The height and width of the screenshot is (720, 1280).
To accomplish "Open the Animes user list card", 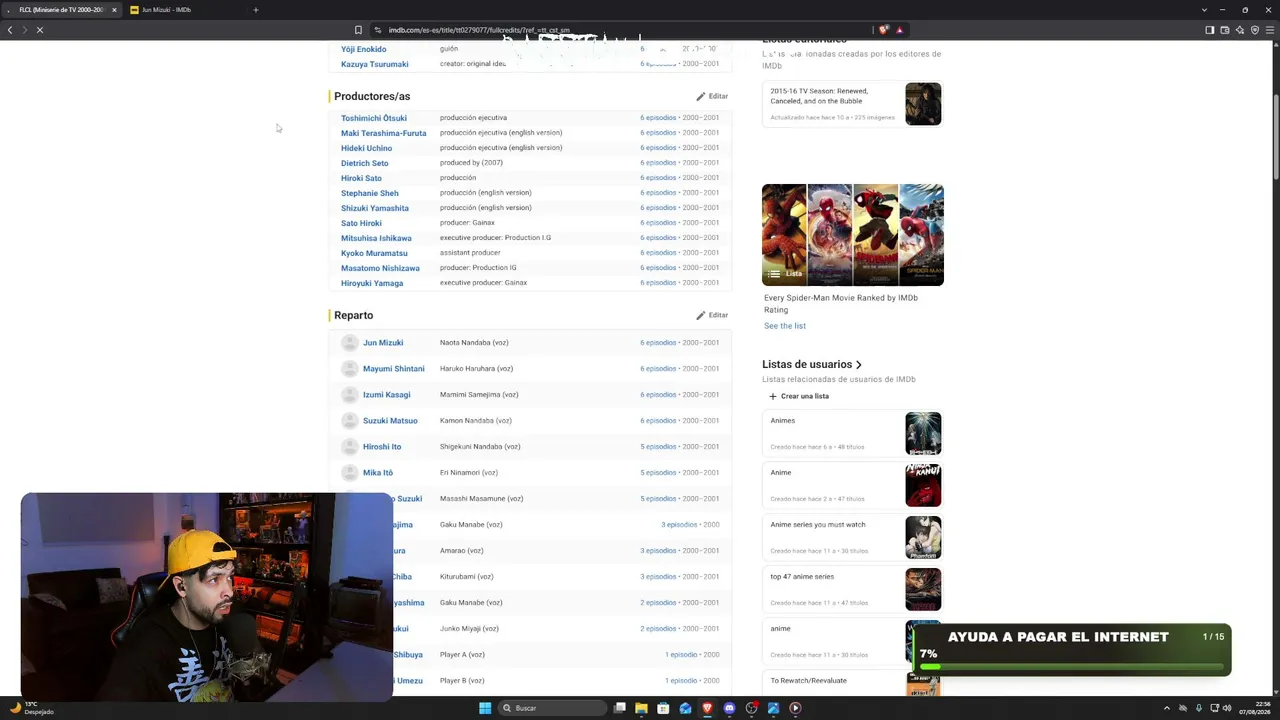I will pyautogui.click(x=852, y=434).
